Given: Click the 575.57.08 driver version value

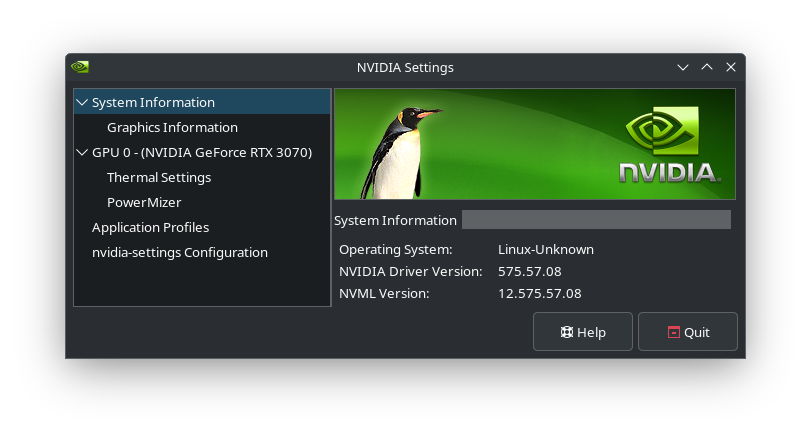Looking at the screenshot, I should tap(530, 272).
